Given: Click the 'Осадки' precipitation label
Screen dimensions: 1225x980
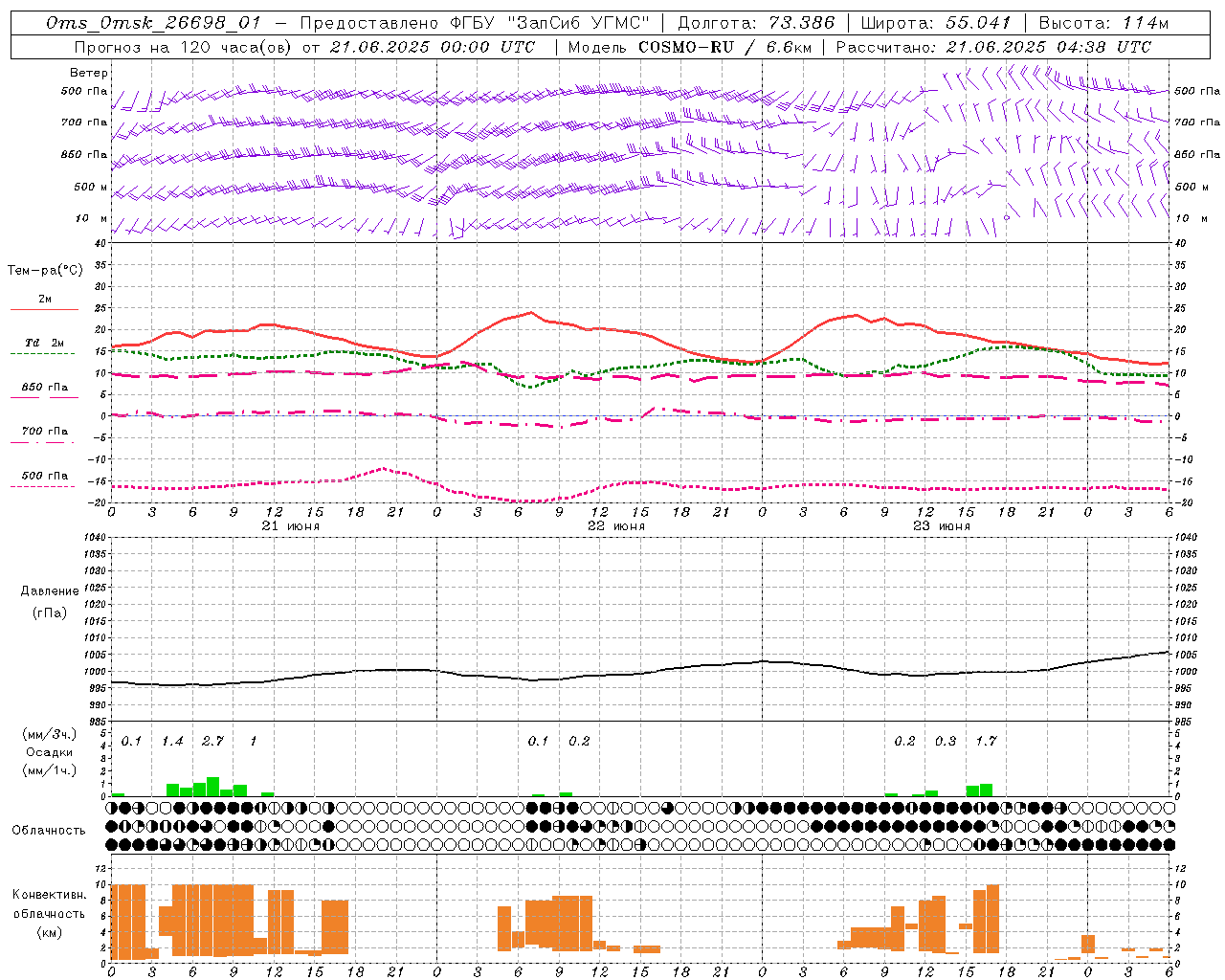Looking at the screenshot, I should [50, 753].
